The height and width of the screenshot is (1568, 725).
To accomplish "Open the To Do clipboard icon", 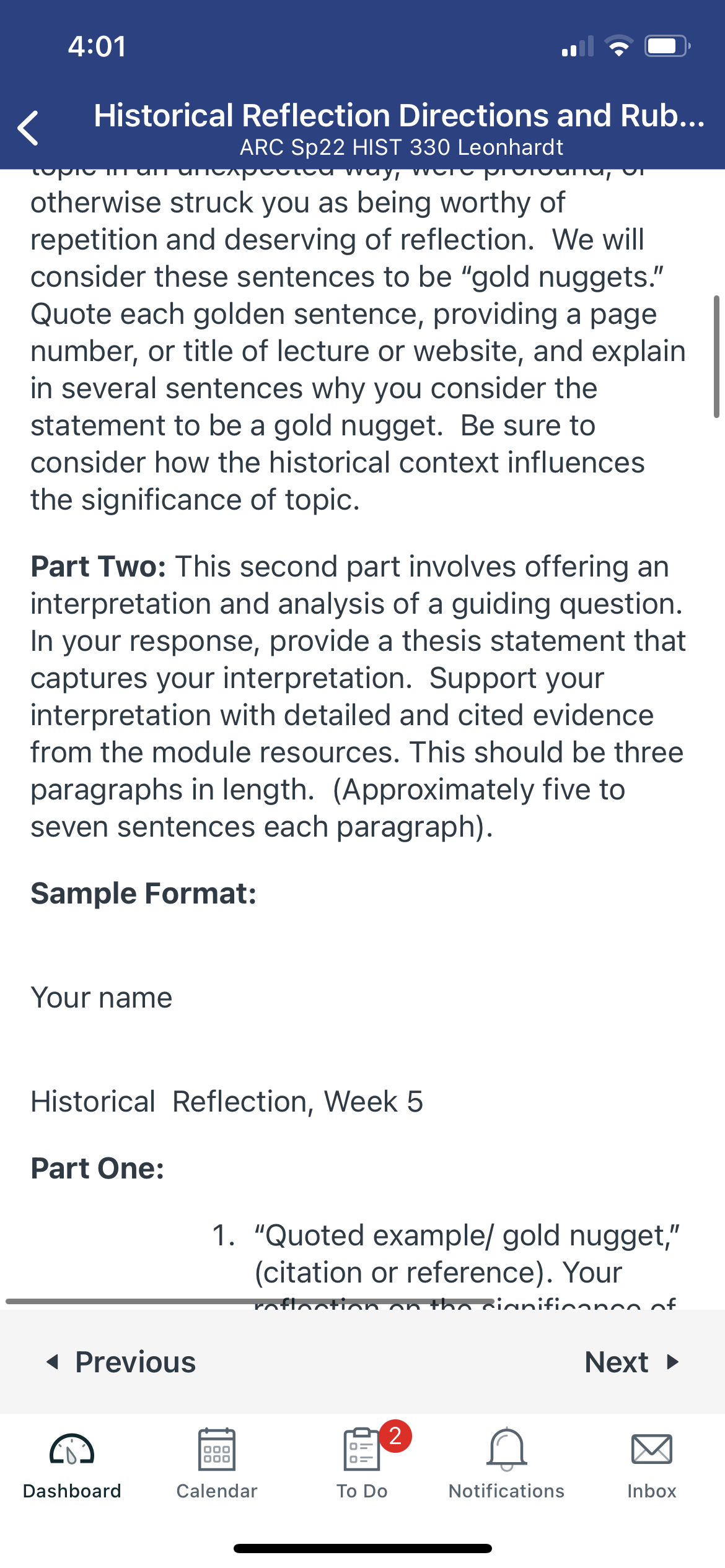I will tap(362, 1449).
